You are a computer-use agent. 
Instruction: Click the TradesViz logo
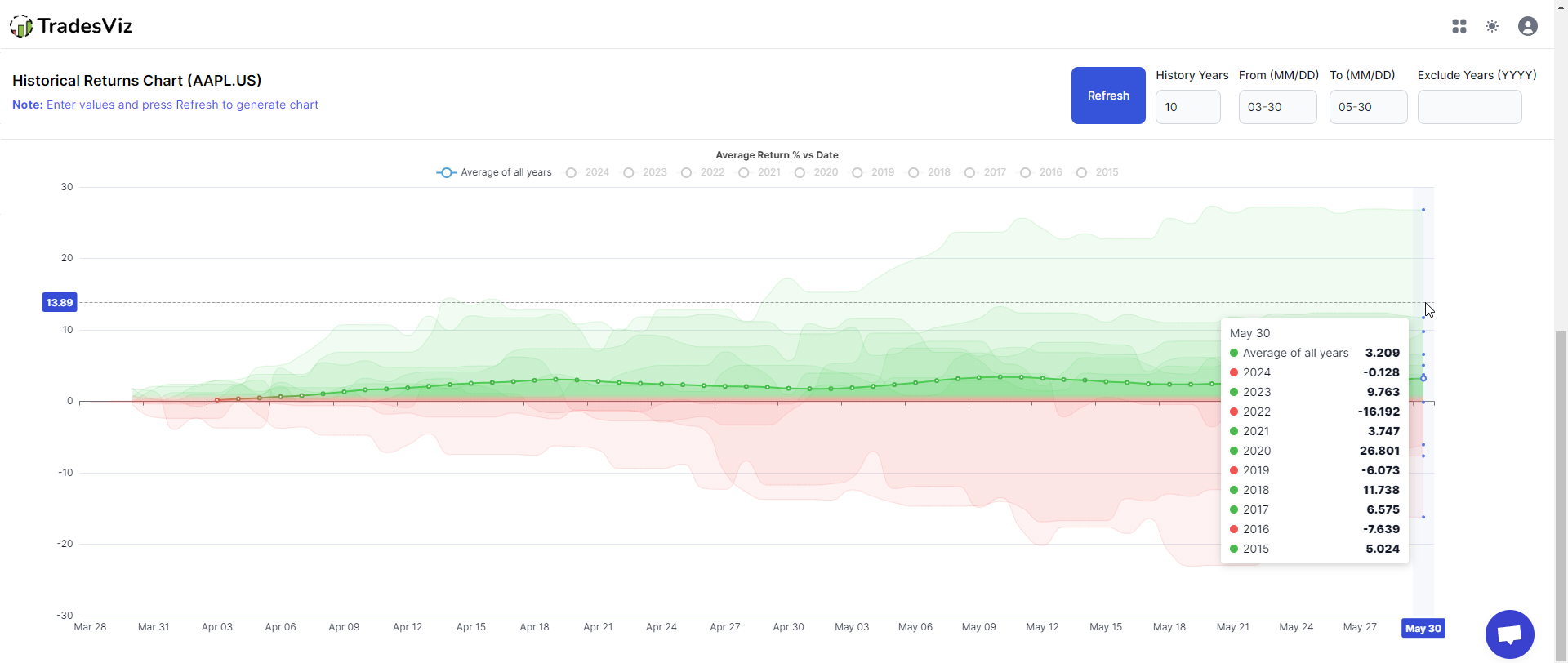72,26
